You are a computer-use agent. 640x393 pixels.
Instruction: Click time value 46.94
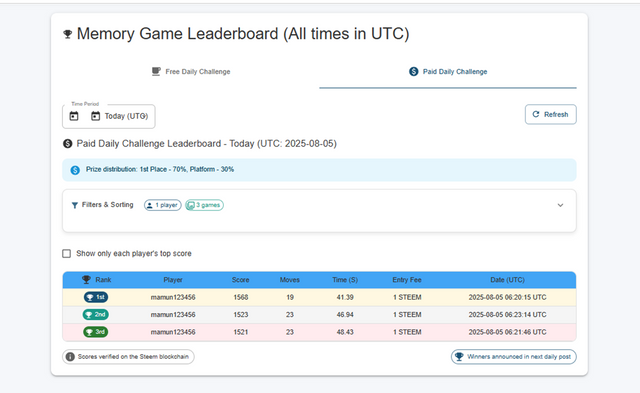tap(345, 315)
